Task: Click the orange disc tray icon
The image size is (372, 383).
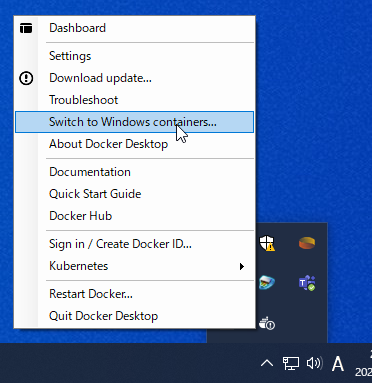Action: click(307, 243)
